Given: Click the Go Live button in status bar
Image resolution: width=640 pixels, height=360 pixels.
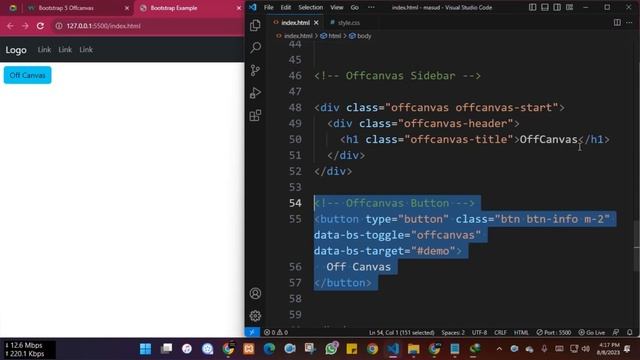Looking at the screenshot, I should click(x=591, y=332).
